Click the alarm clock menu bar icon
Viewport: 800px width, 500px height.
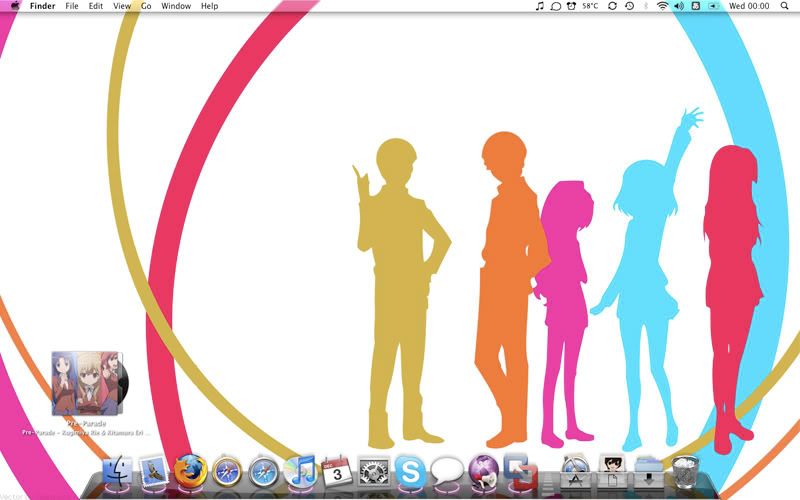tap(571, 6)
